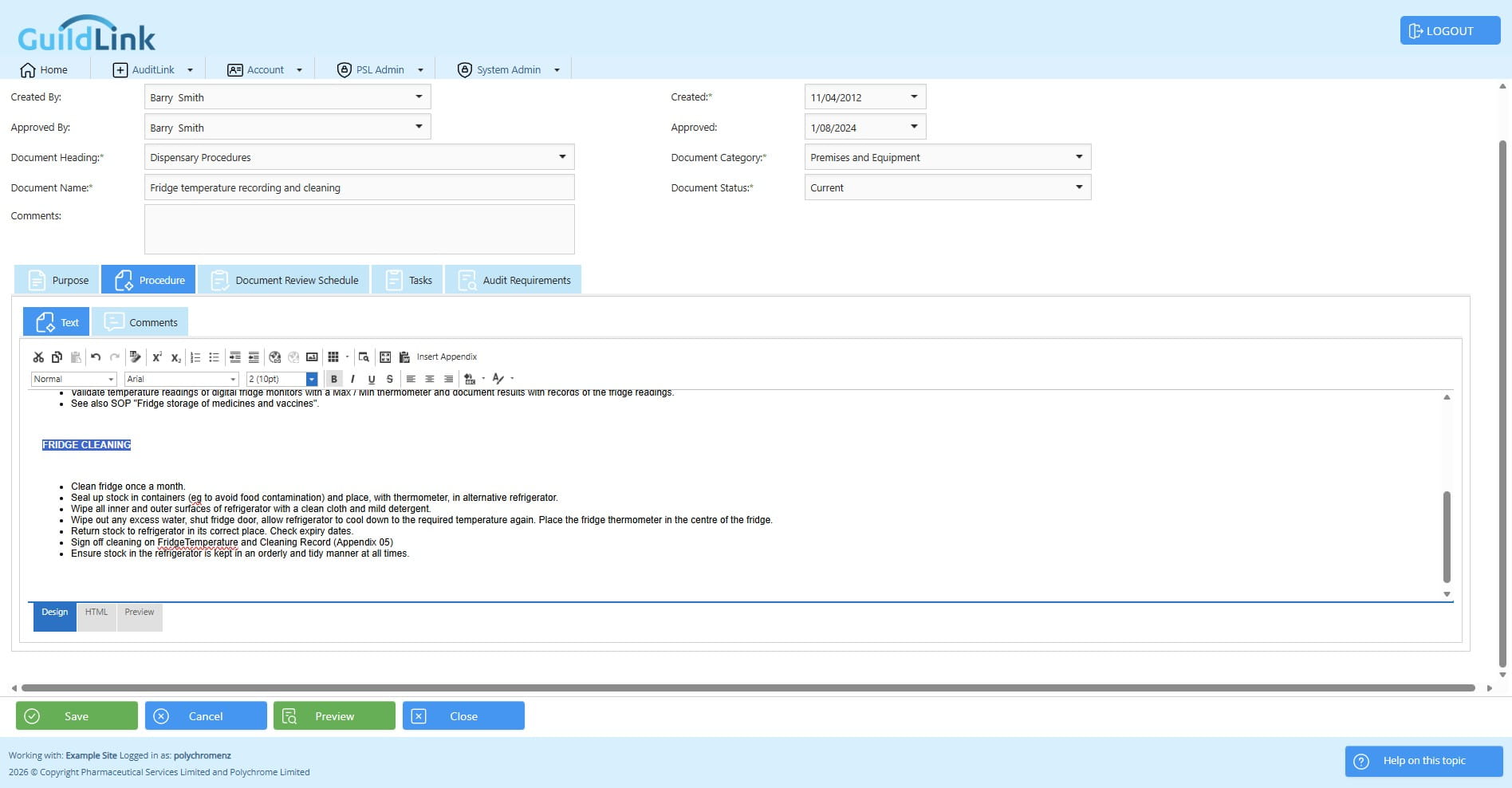Click the LOGOUT button
This screenshot has width=1512, height=788.
(1450, 31)
